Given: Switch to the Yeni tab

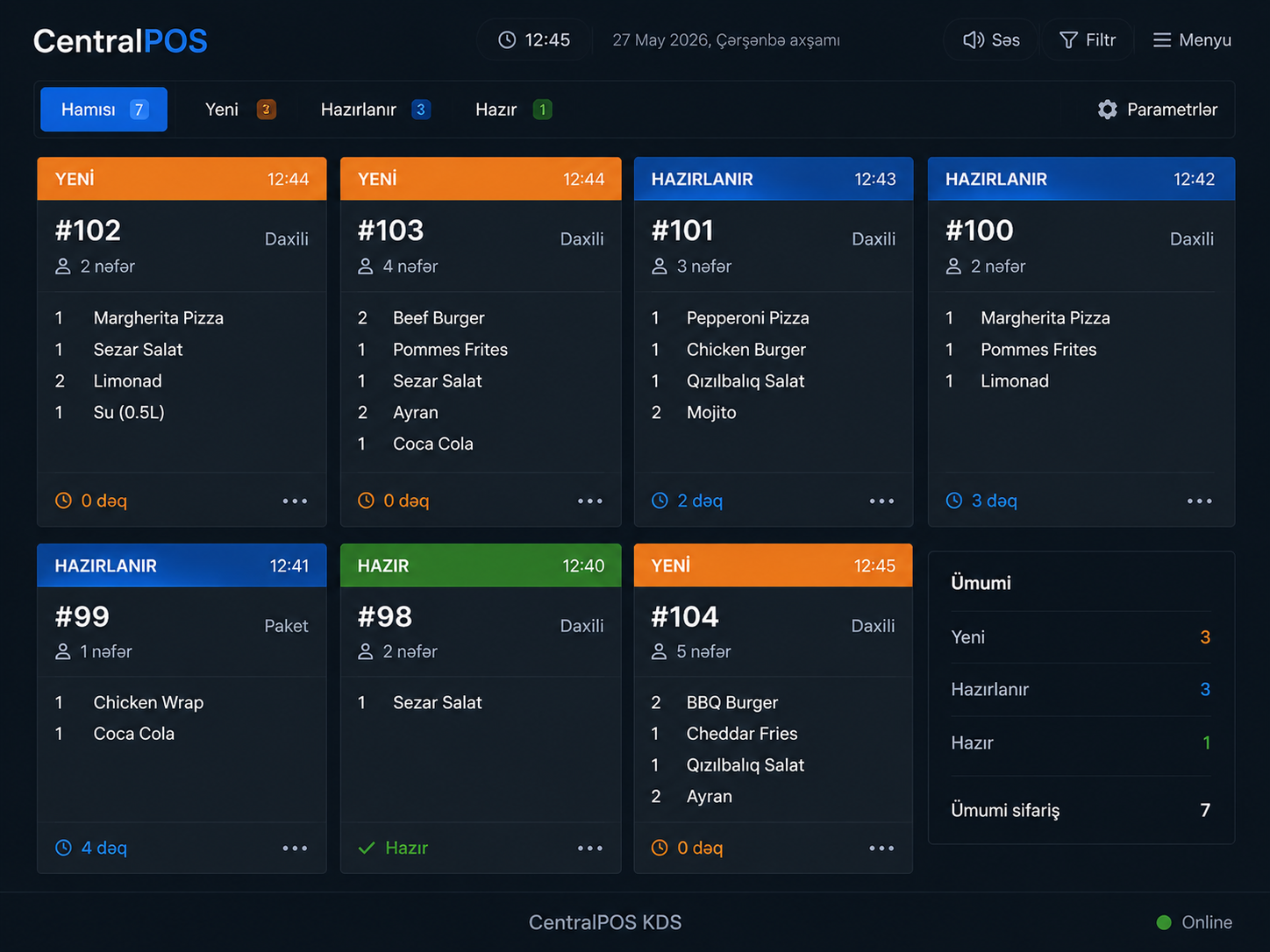Looking at the screenshot, I should point(239,110).
